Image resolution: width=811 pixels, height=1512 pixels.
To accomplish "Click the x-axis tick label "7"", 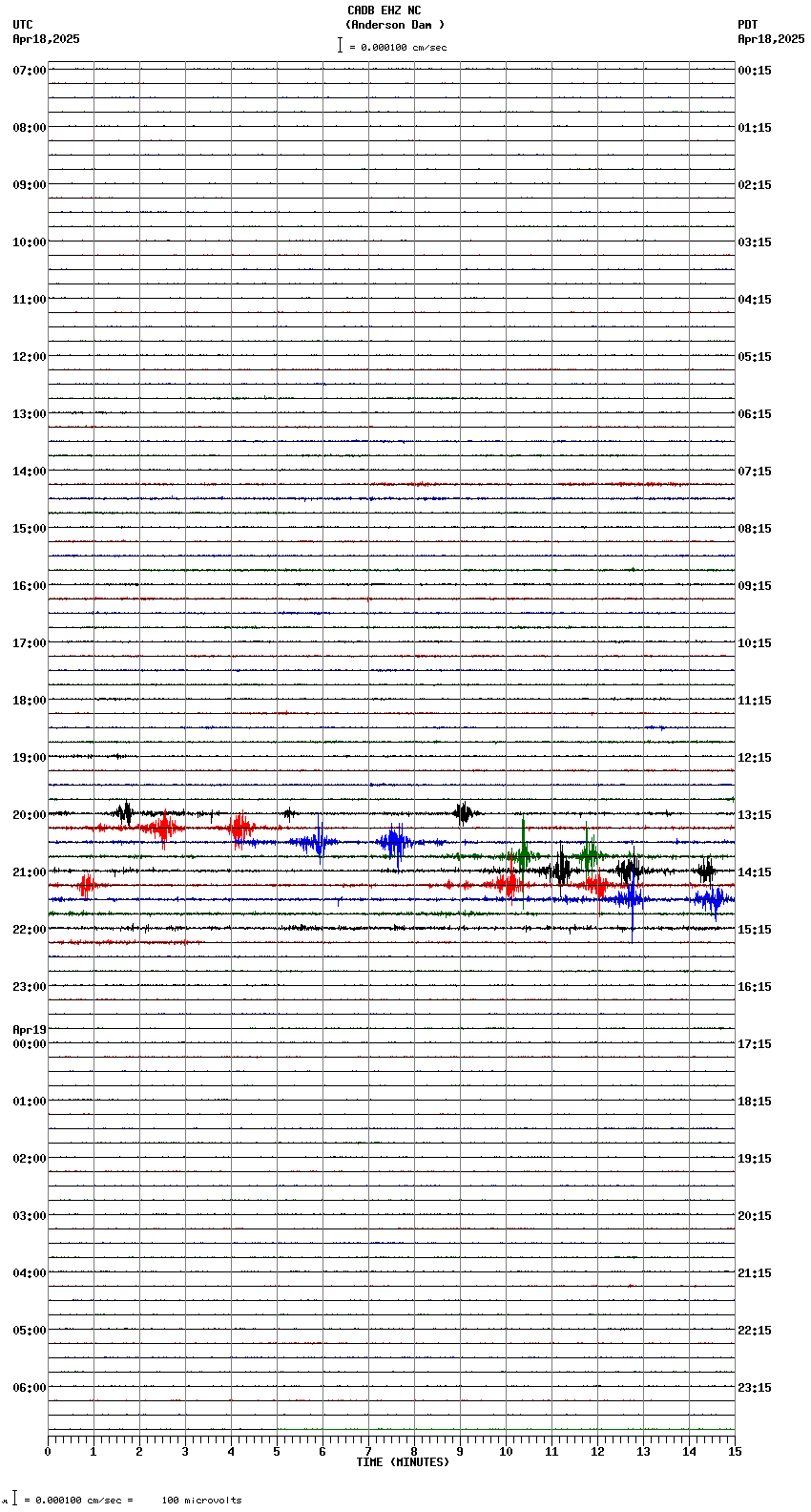I will pos(368,1452).
